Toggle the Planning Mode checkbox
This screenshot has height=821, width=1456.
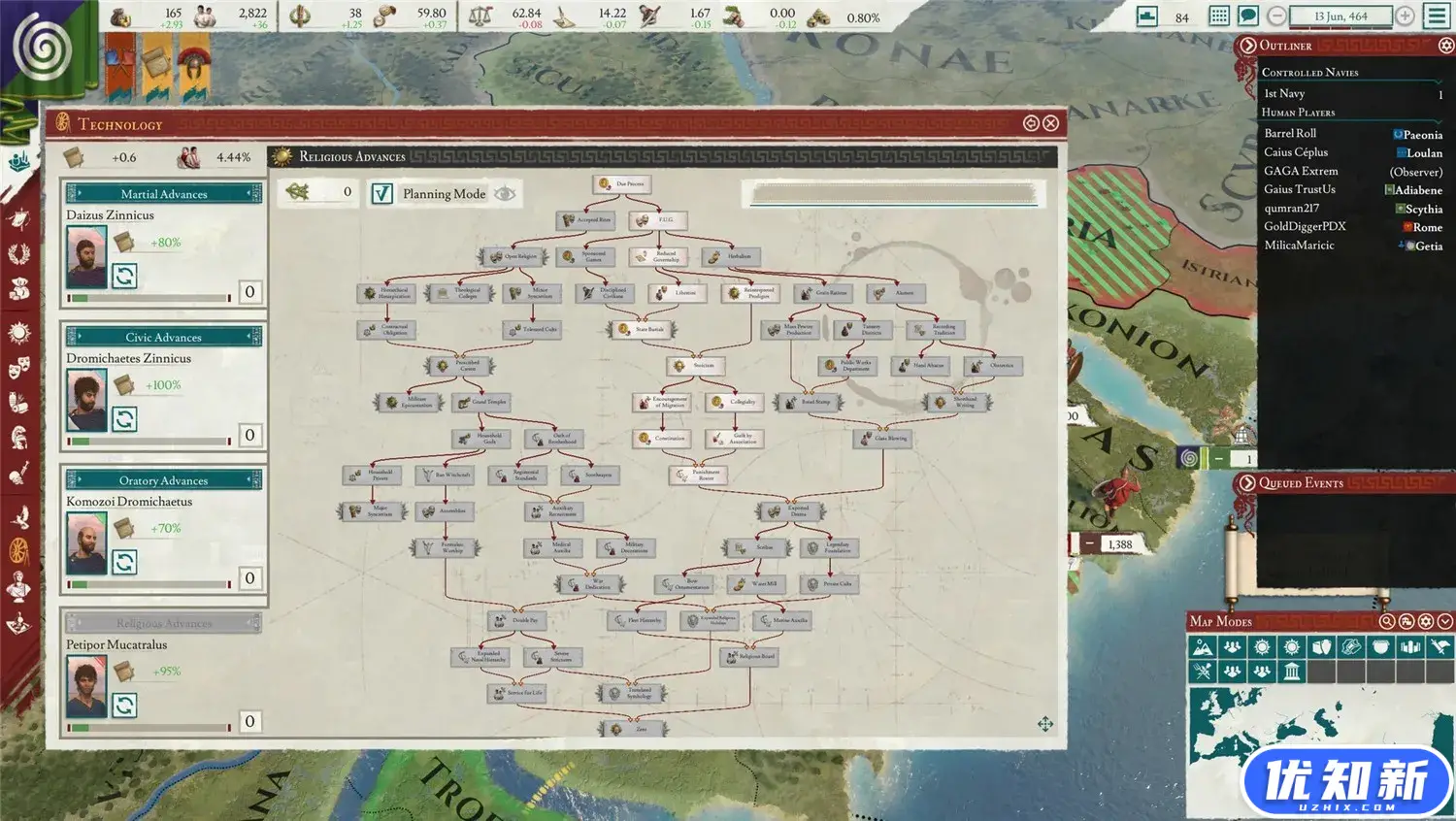[382, 194]
